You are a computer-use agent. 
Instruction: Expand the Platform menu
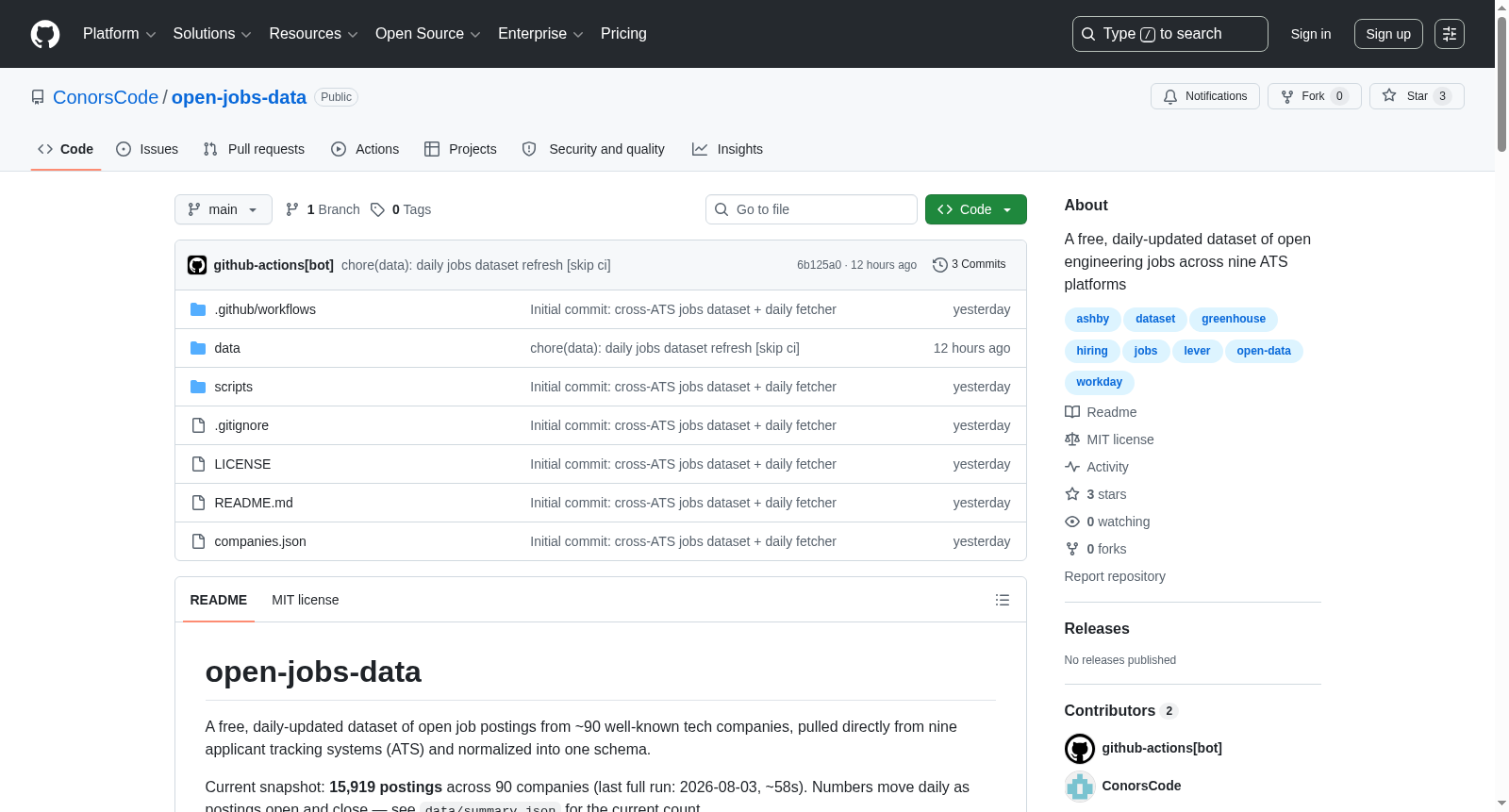click(120, 34)
